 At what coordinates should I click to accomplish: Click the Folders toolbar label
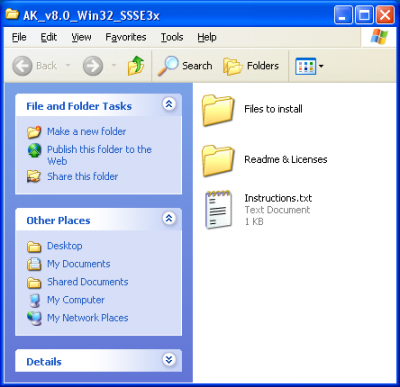pos(263,66)
